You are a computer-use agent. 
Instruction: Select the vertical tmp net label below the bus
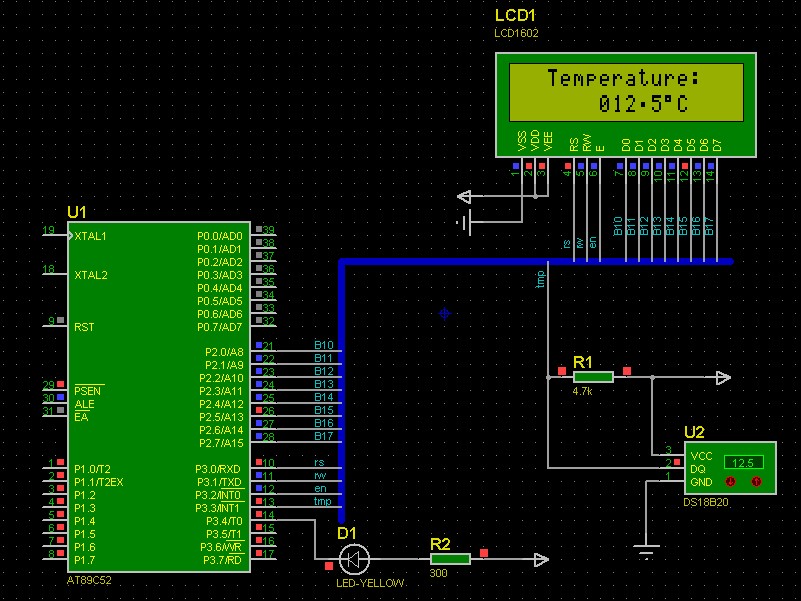pos(540,279)
